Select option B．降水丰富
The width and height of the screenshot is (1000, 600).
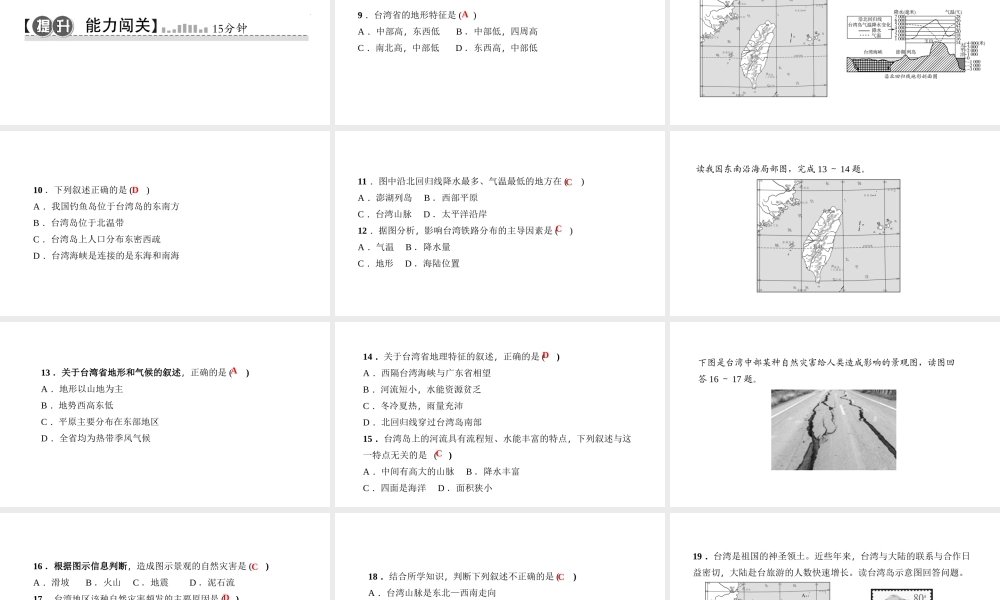(493, 472)
